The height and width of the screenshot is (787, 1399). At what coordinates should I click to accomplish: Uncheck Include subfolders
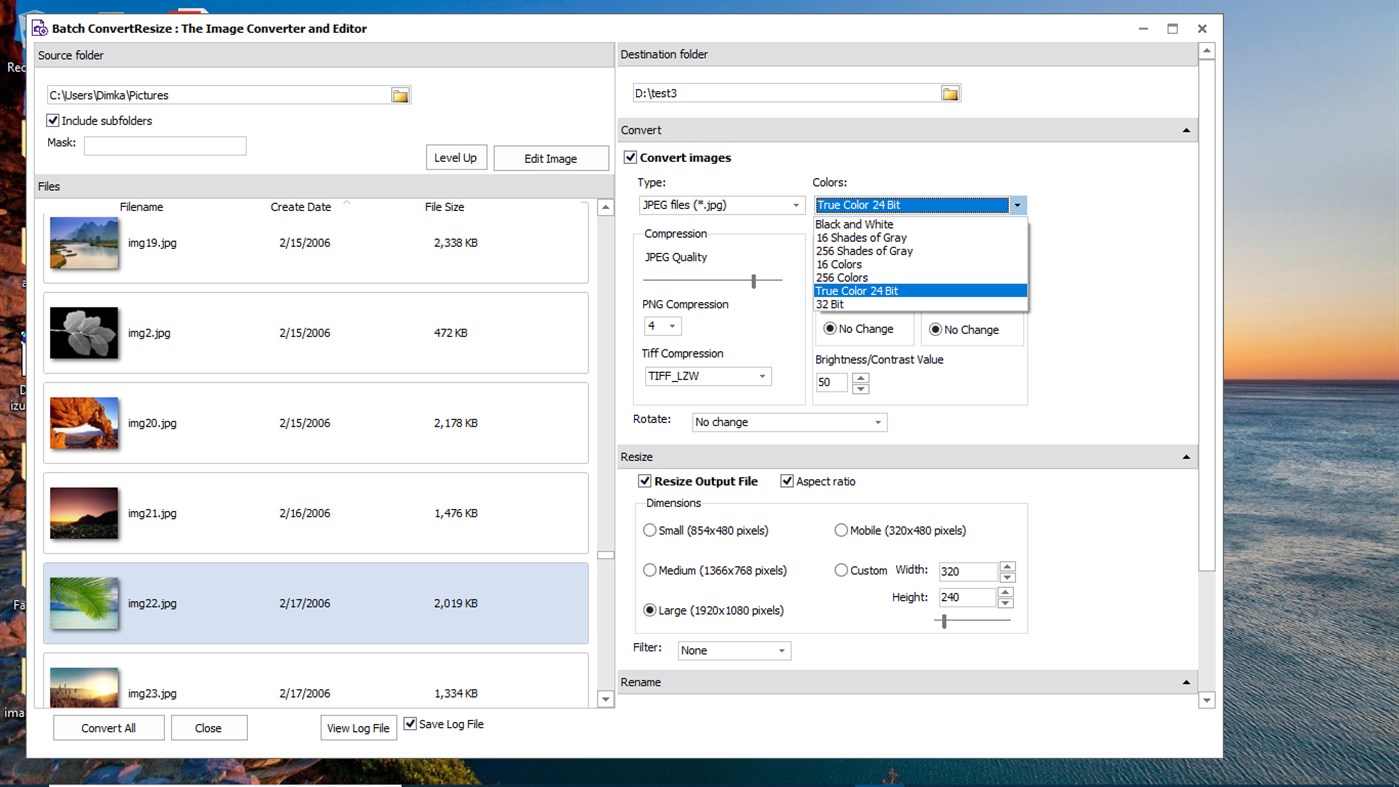coord(52,120)
